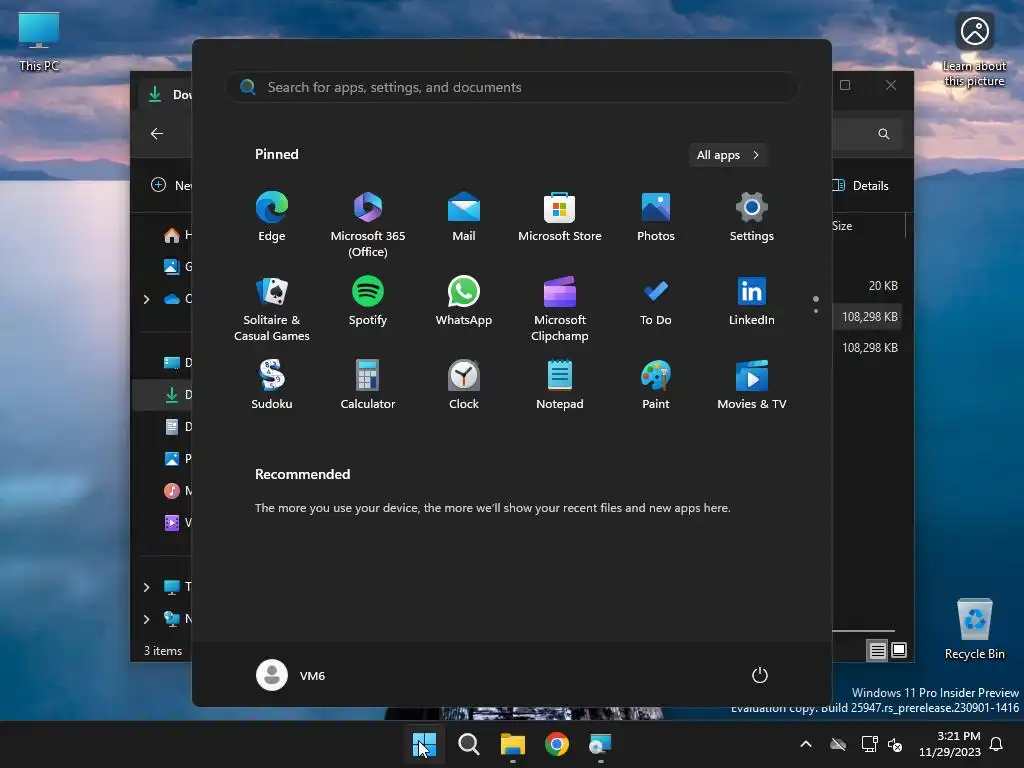Switch File Explorer to details view
1024x768 pixels.
pyautogui.click(x=877, y=650)
